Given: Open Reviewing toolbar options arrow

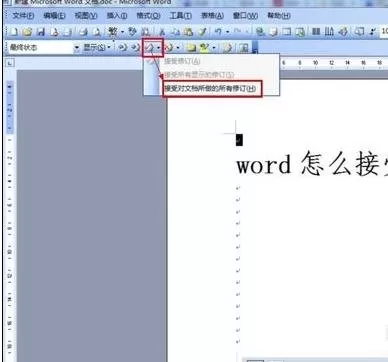Looking at the screenshot, I should [x=255, y=49].
